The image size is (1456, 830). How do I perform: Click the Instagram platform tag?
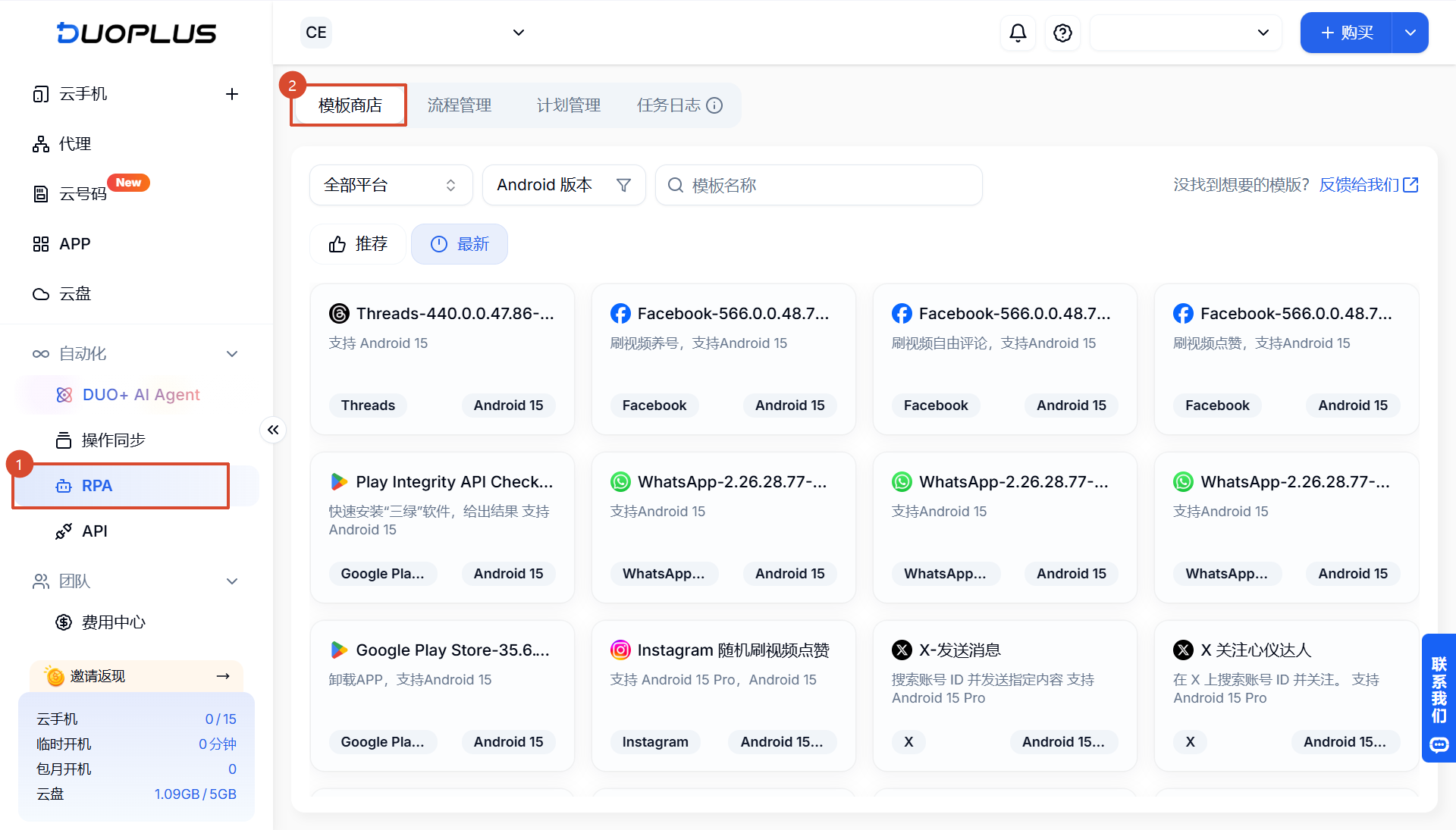(655, 742)
